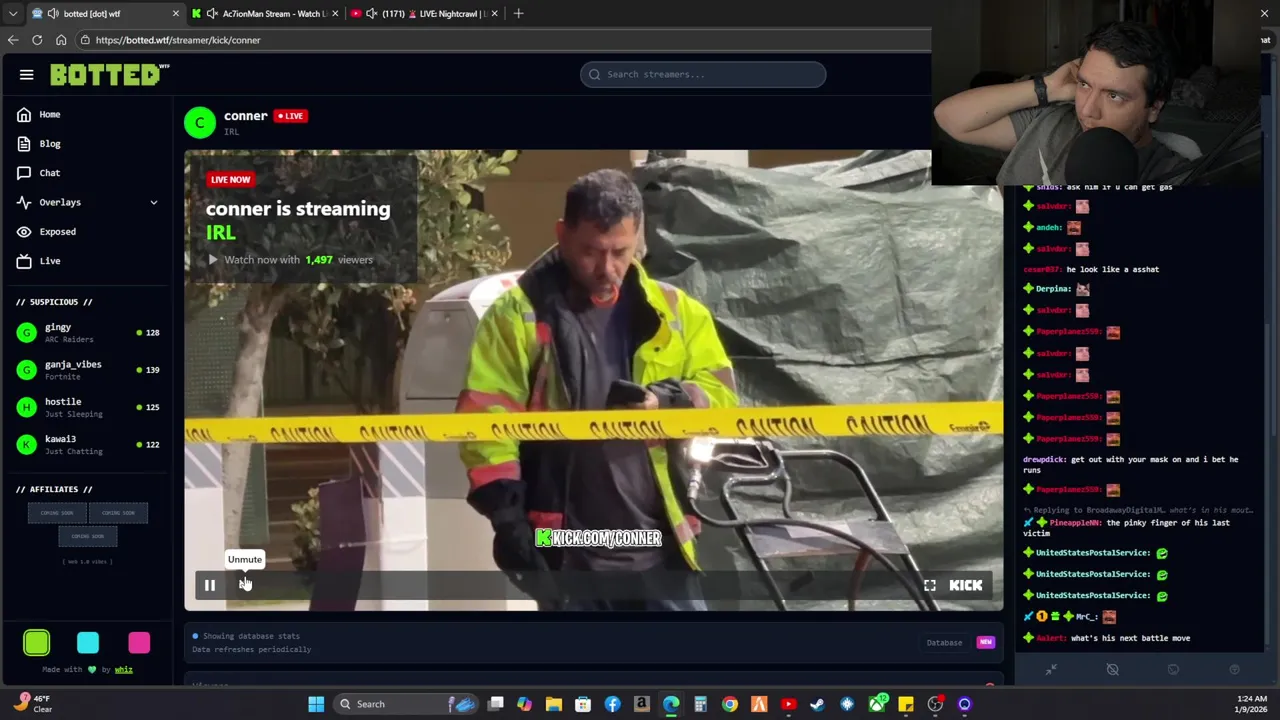The image size is (1280, 720).
Task: Pause the conner stream video
Action: [x=210, y=586]
